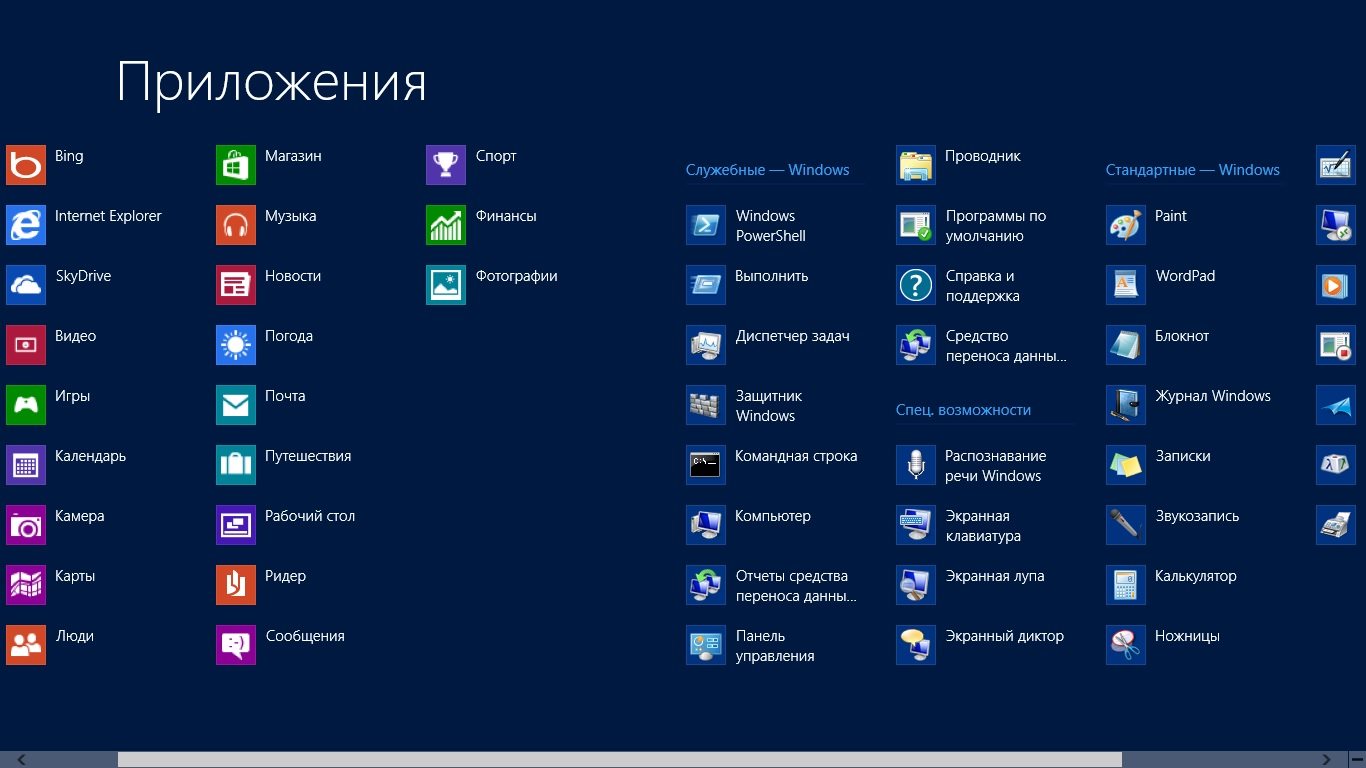This screenshot has width=1366, height=768.
Task: Click the horizontal scrollbar thumb
Action: (x=620, y=759)
